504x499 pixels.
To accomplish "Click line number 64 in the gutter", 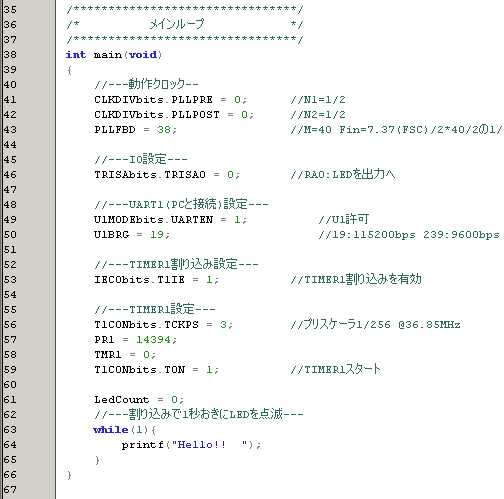I will (x=10, y=445).
